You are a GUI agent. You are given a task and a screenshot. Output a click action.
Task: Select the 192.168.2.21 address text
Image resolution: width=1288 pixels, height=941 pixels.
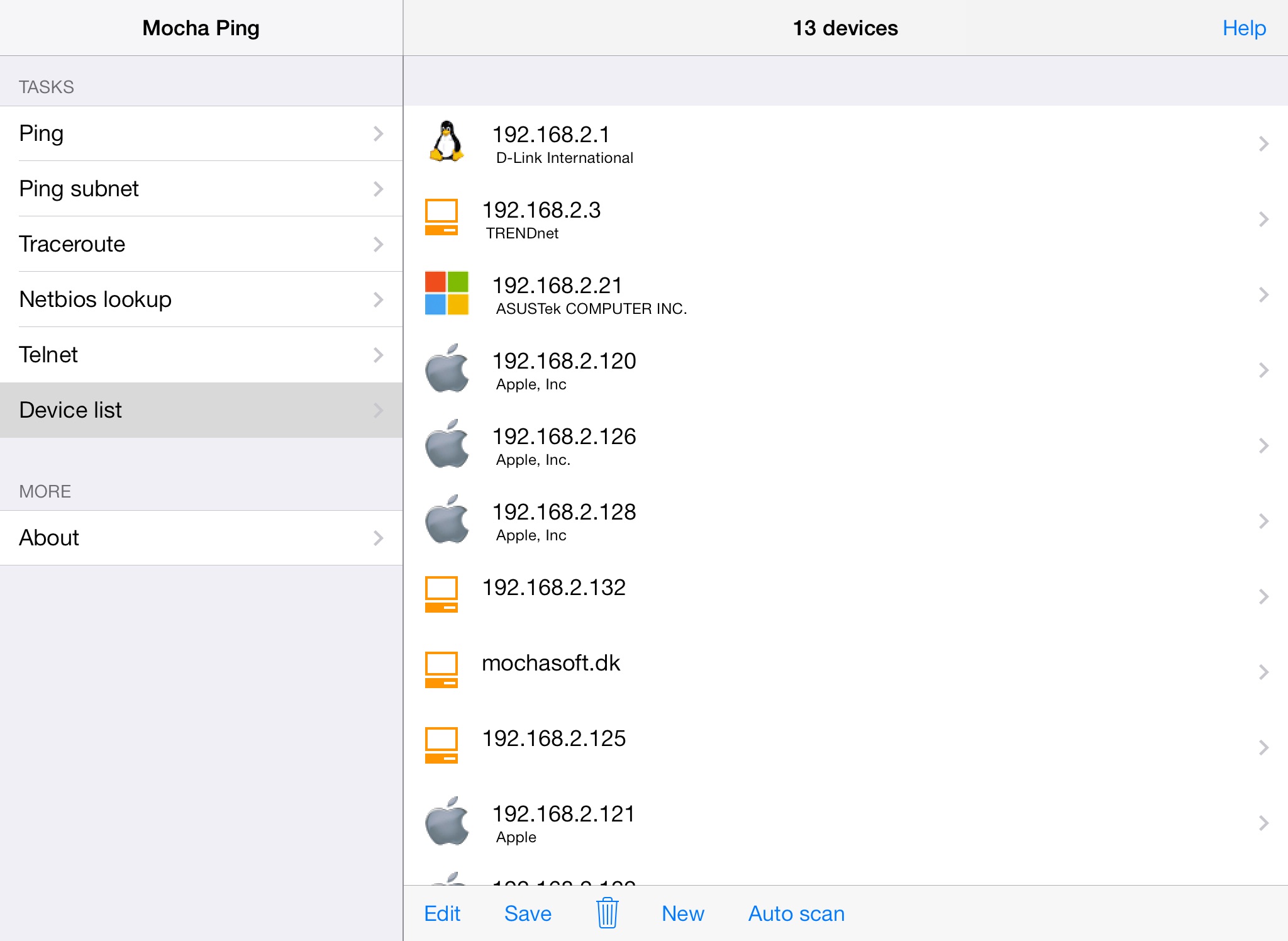point(557,286)
